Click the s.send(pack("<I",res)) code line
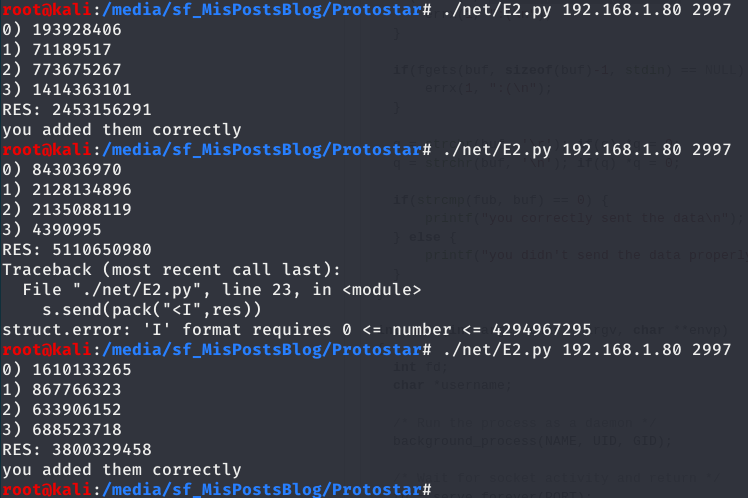 click(x=152, y=310)
